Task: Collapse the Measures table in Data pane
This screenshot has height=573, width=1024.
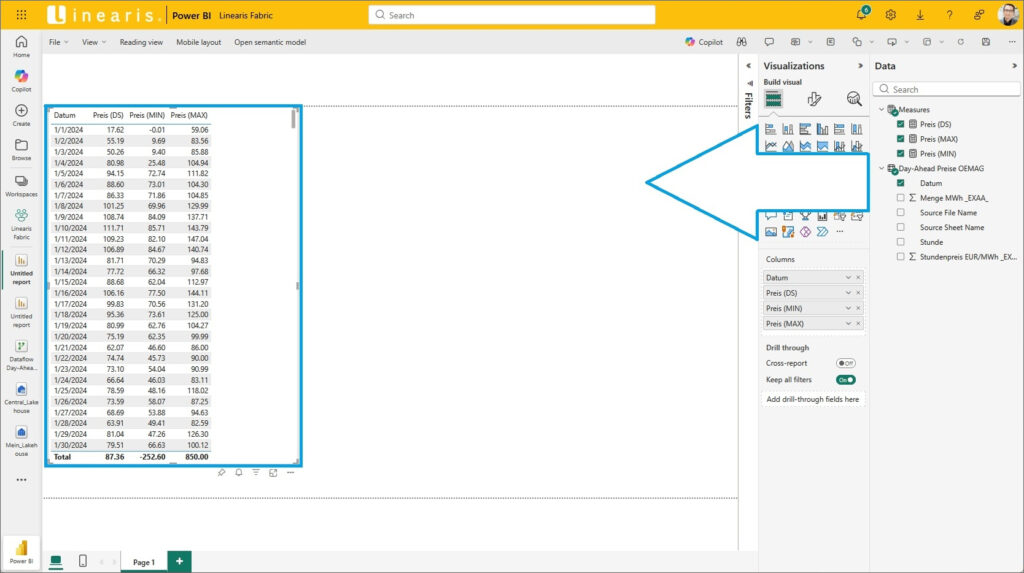Action: click(x=881, y=109)
